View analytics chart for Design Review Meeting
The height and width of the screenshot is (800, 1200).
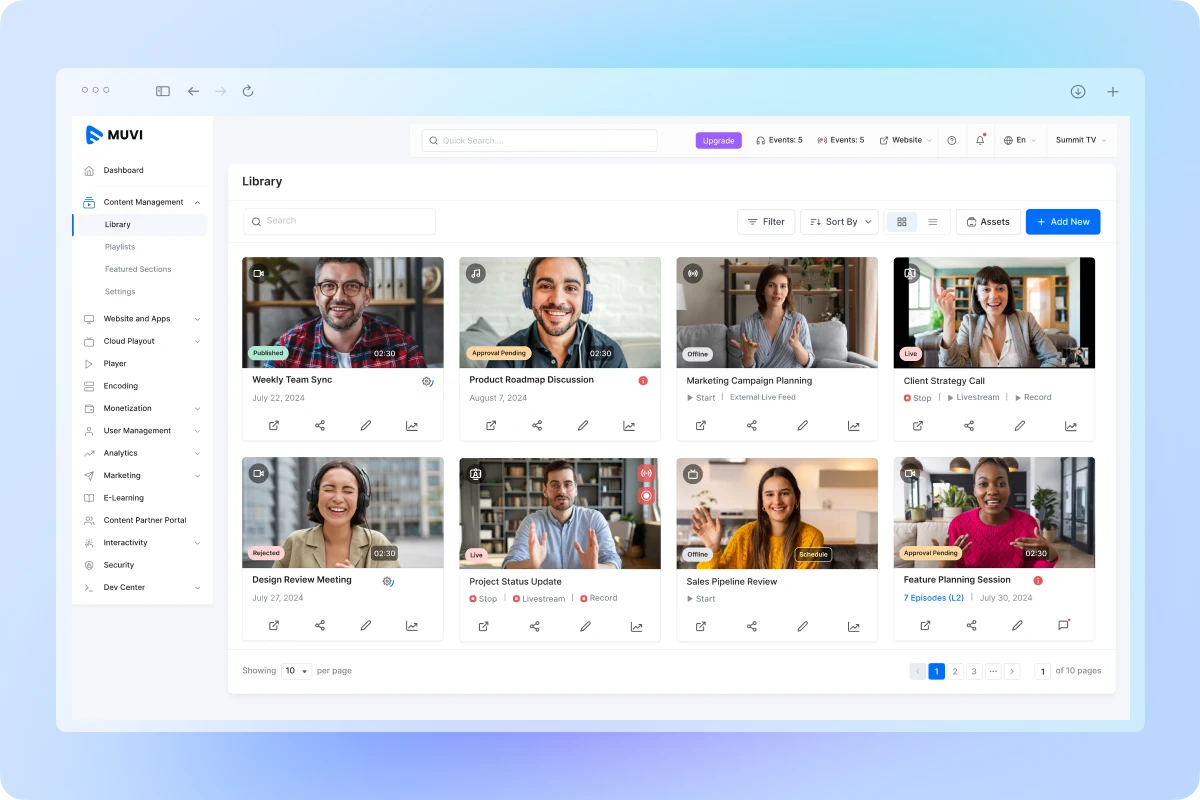[x=411, y=625]
